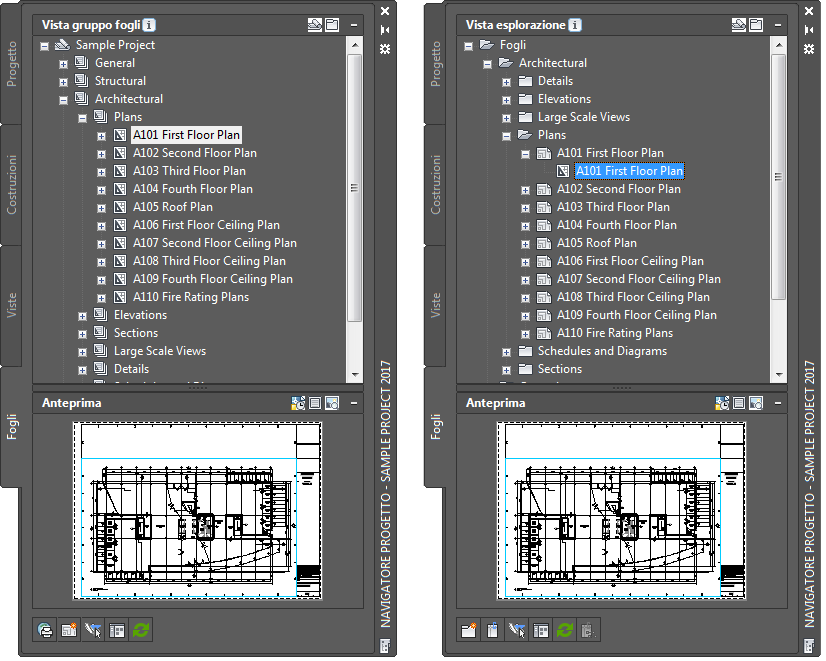Click vertical scrollbar thumb in Vista esplorazione tree
This screenshot has width=826, height=661.
[x=778, y=177]
